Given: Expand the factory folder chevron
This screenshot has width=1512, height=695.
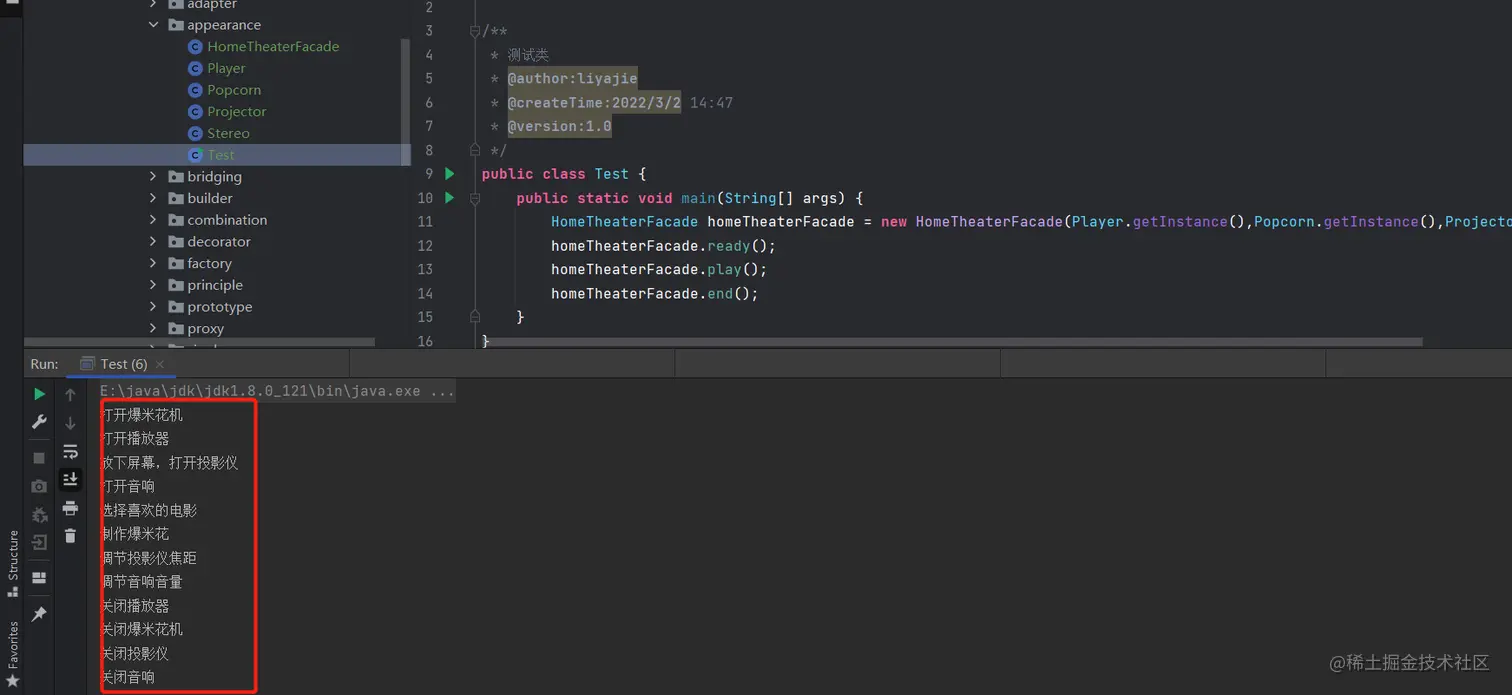Looking at the screenshot, I should [153, 263].
